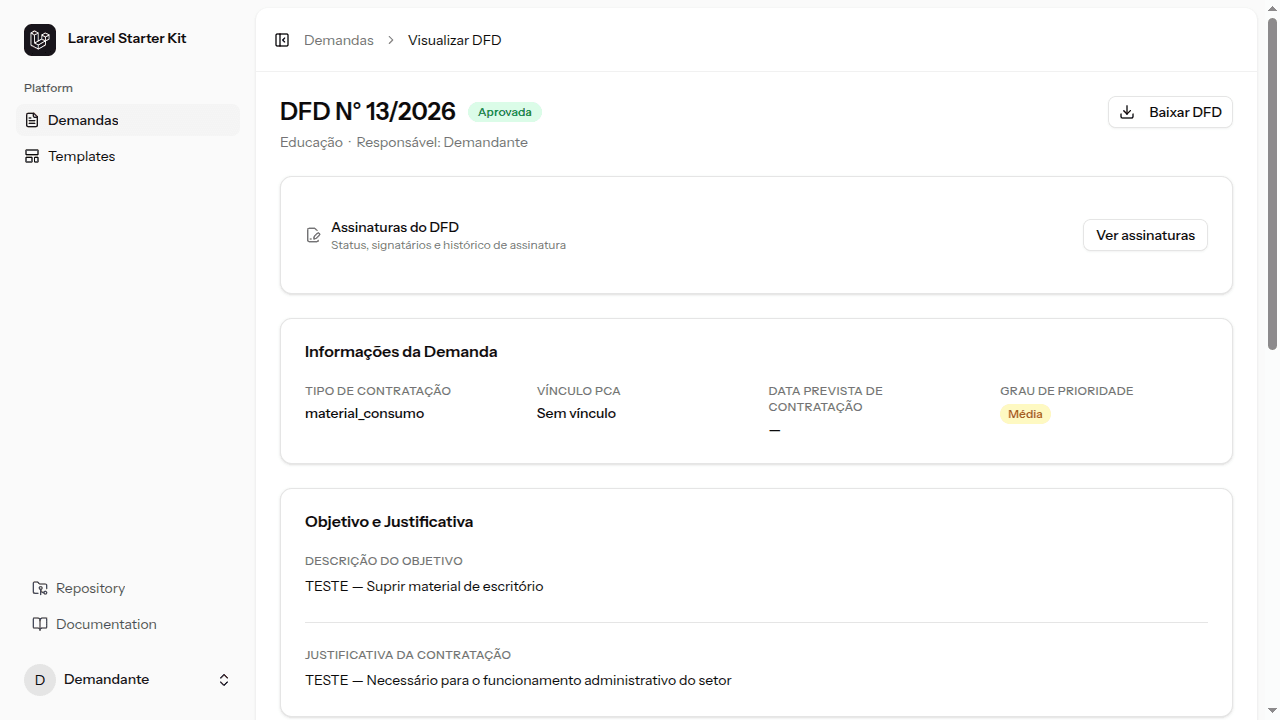Click the Assinaturas do DFD title
Viewport: 1280px width, 720px height.
point(395,227)
